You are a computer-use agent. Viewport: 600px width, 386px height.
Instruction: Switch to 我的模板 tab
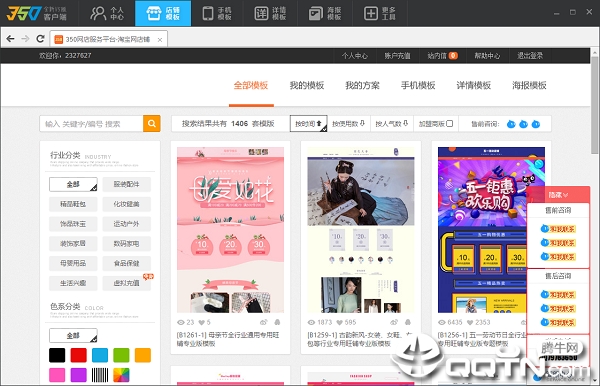[x=307, y=85]
